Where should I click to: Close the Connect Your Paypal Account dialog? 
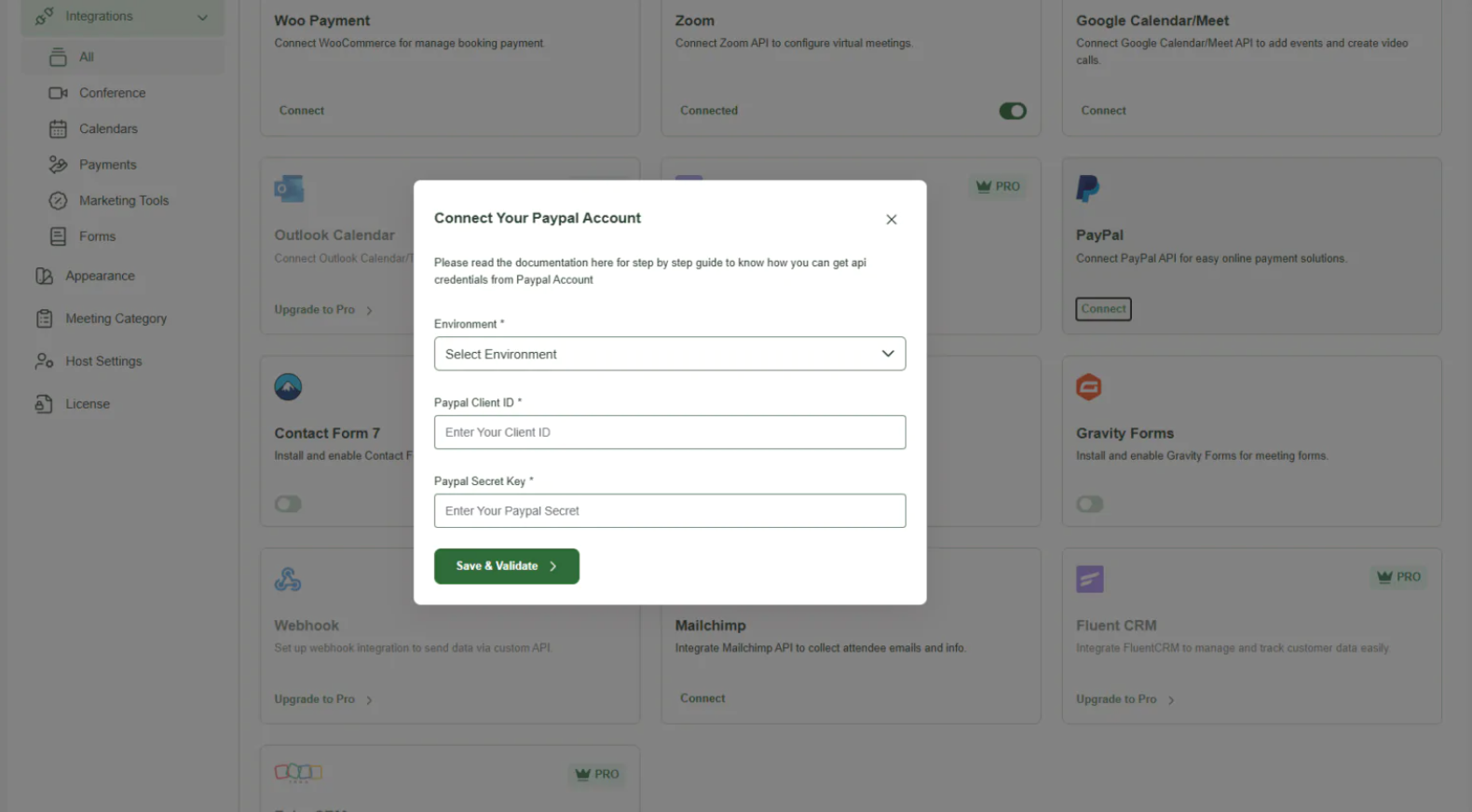(x=892, y=220)
